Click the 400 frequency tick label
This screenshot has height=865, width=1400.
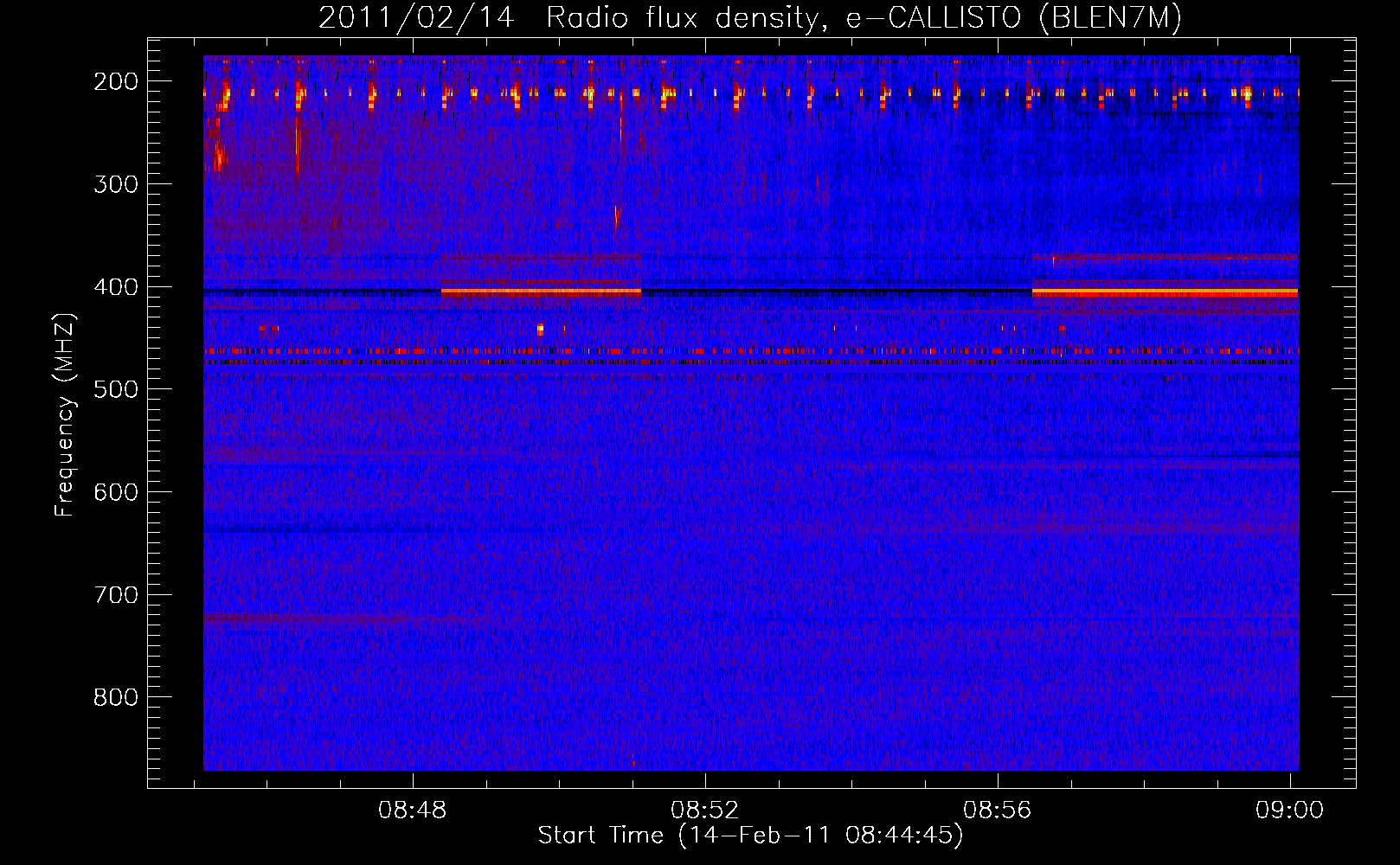tap(116, 287)
